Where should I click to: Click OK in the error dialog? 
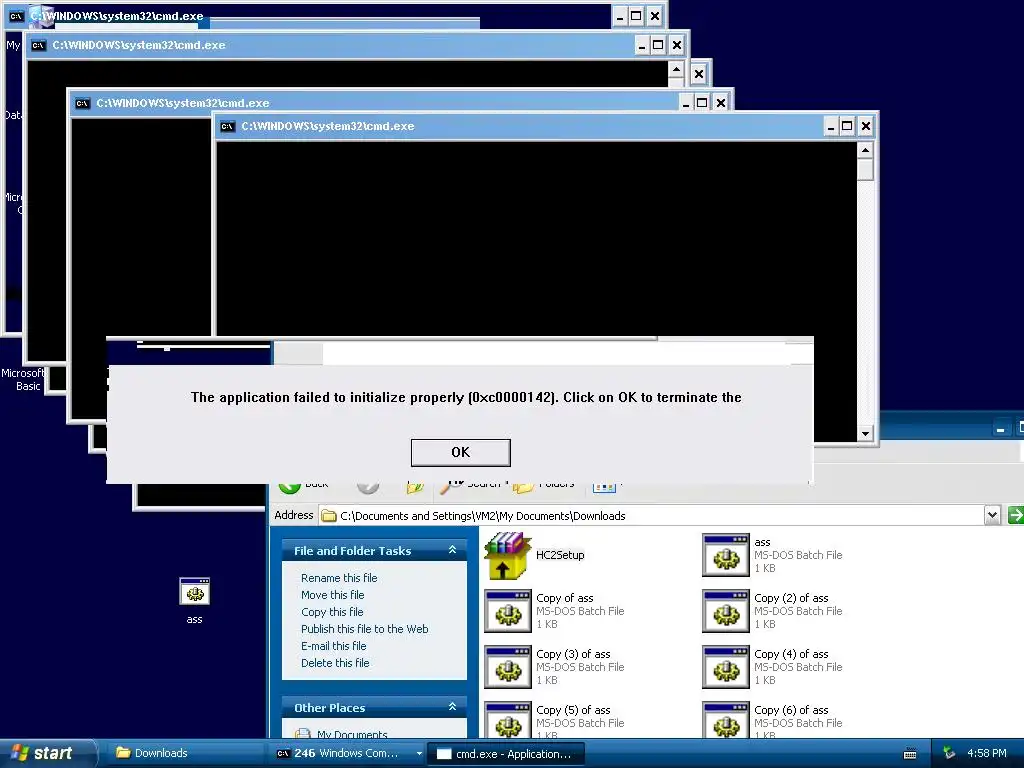pos(460,453)
